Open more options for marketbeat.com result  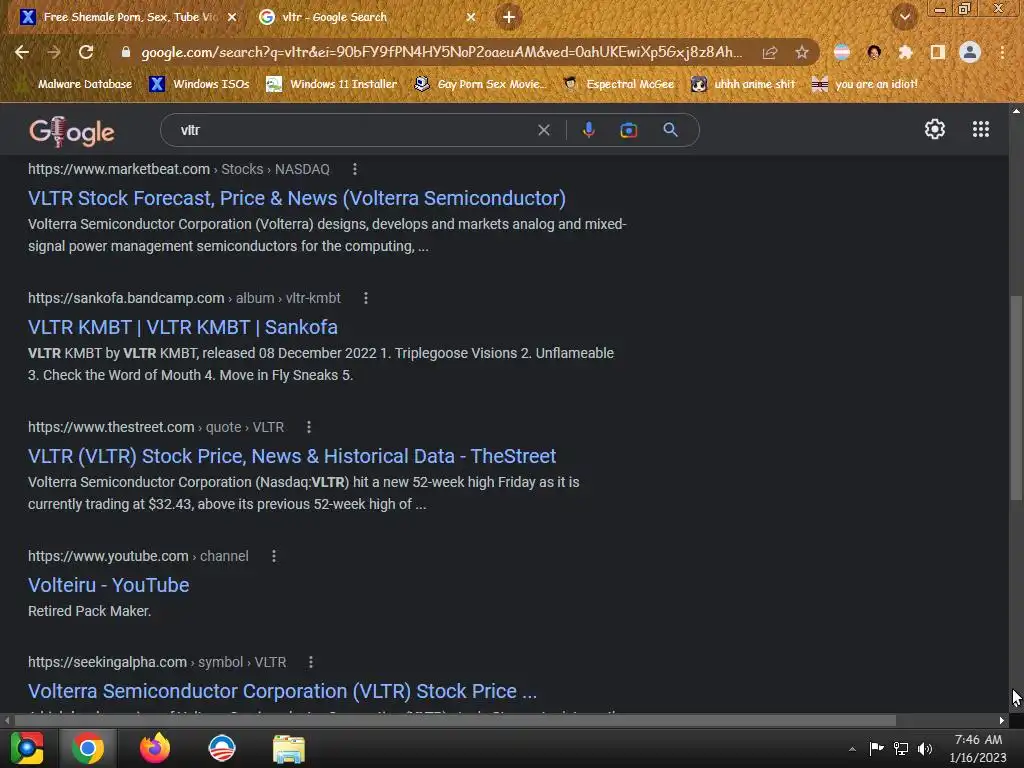(355, 169)
